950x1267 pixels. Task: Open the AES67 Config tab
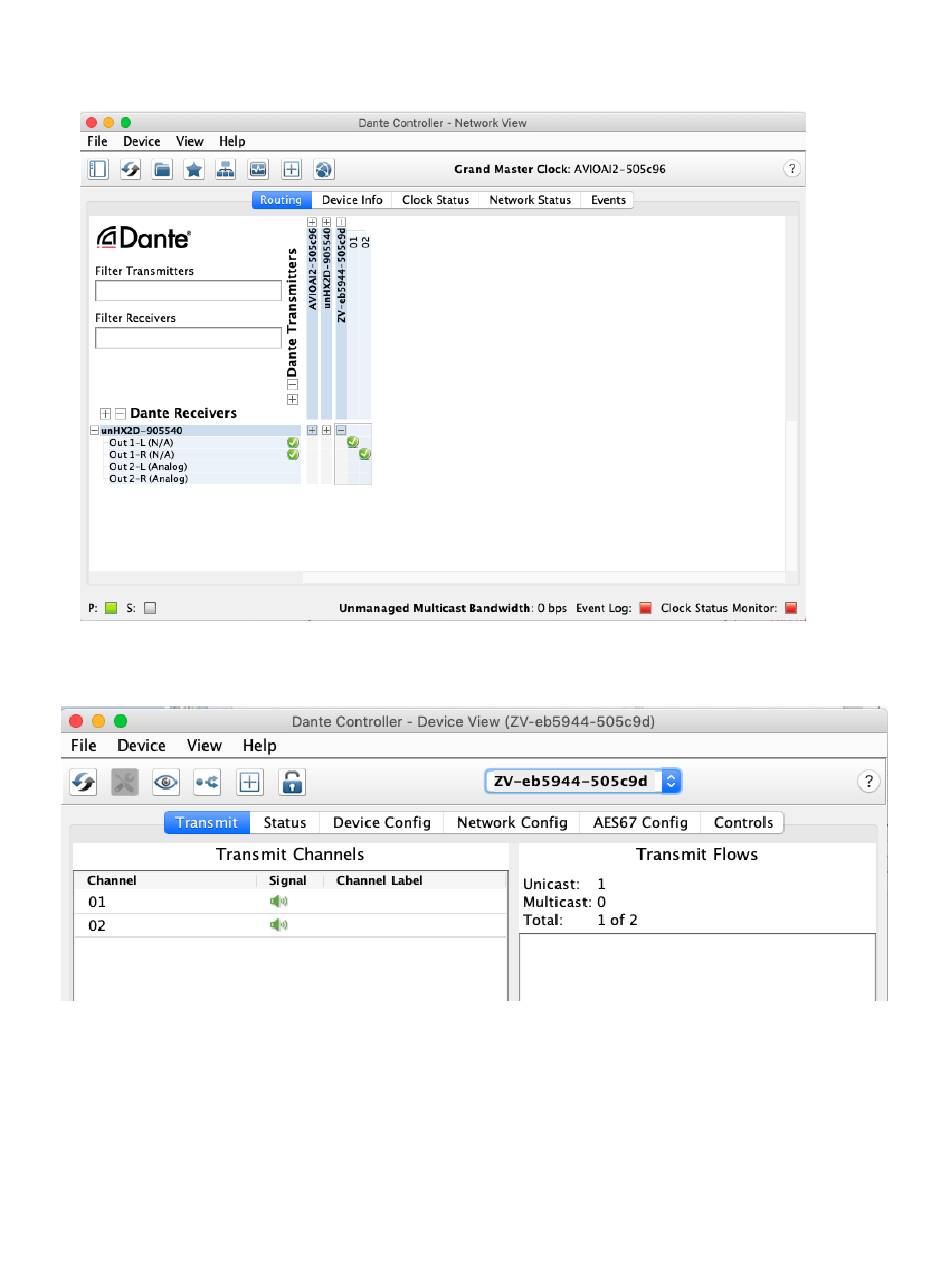(640, 822)
